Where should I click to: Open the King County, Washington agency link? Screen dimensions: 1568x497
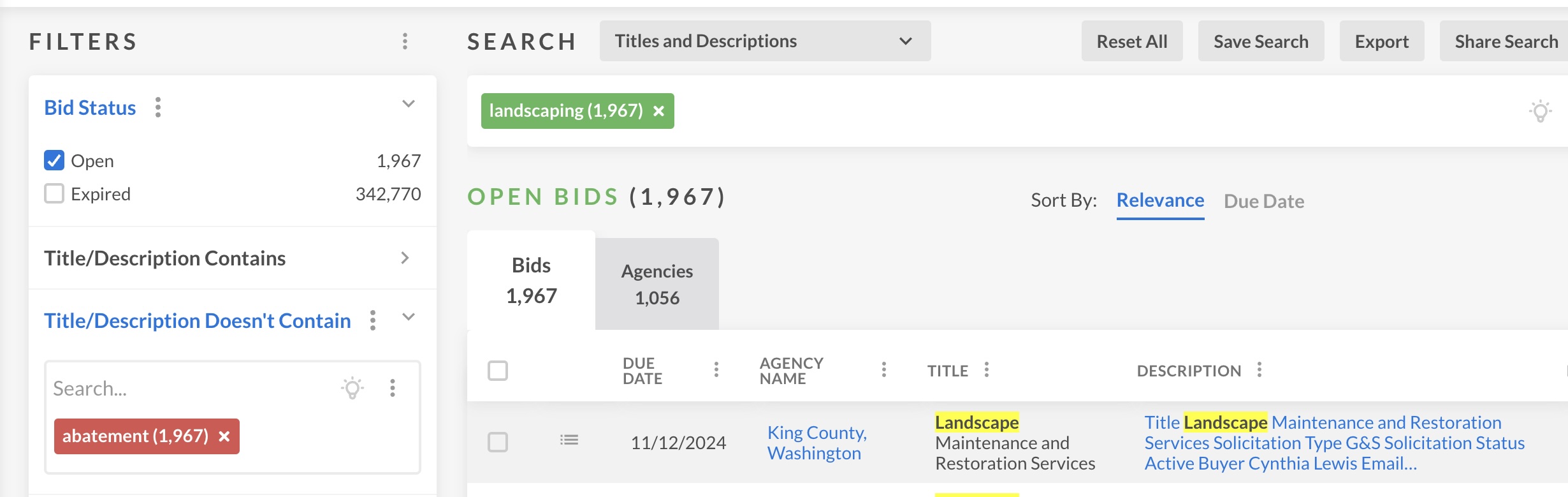coord(817,443)
